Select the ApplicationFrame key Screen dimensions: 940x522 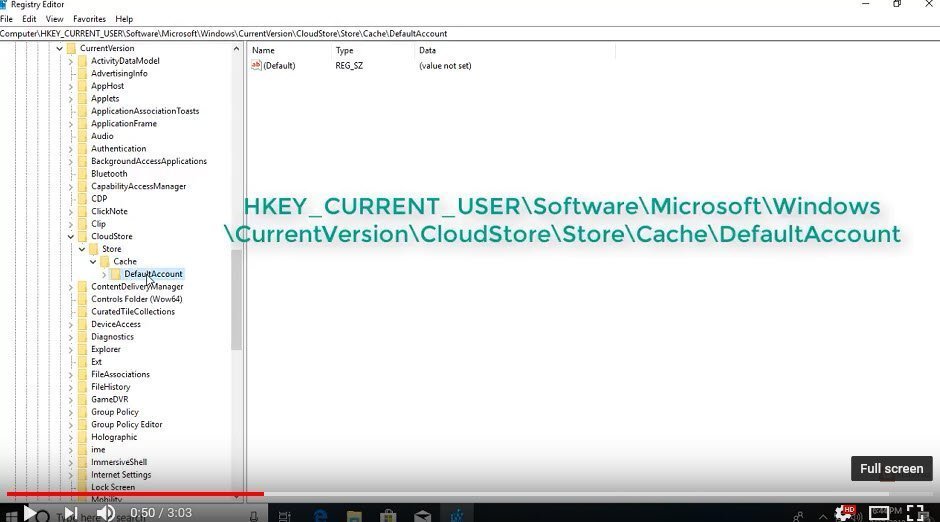pos(124,124)
